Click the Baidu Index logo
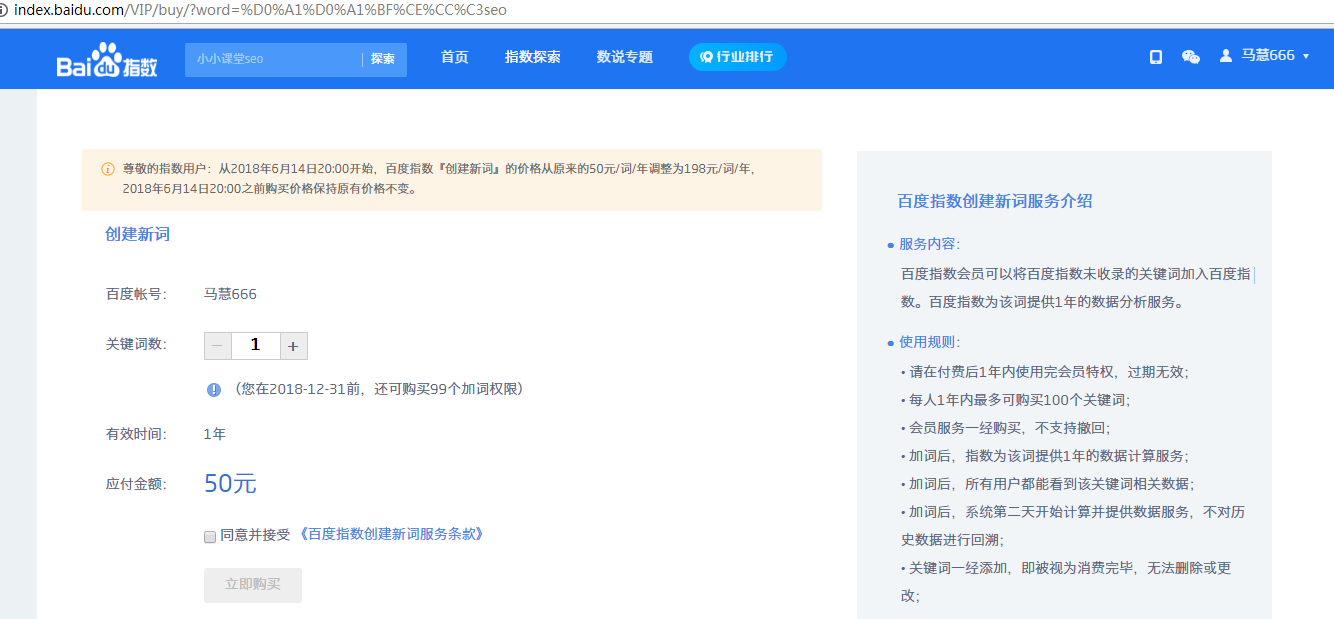This screenshot has height=619, width=1334. click(107, 60)
